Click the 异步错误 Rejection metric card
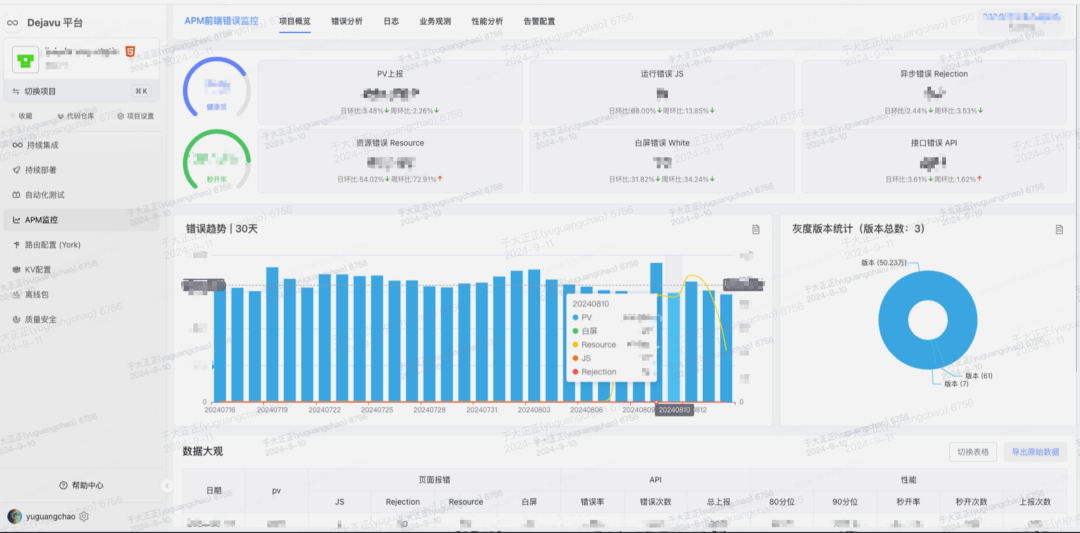The width and height of the screenshot is (1080, 533). (x=934, y=92)
